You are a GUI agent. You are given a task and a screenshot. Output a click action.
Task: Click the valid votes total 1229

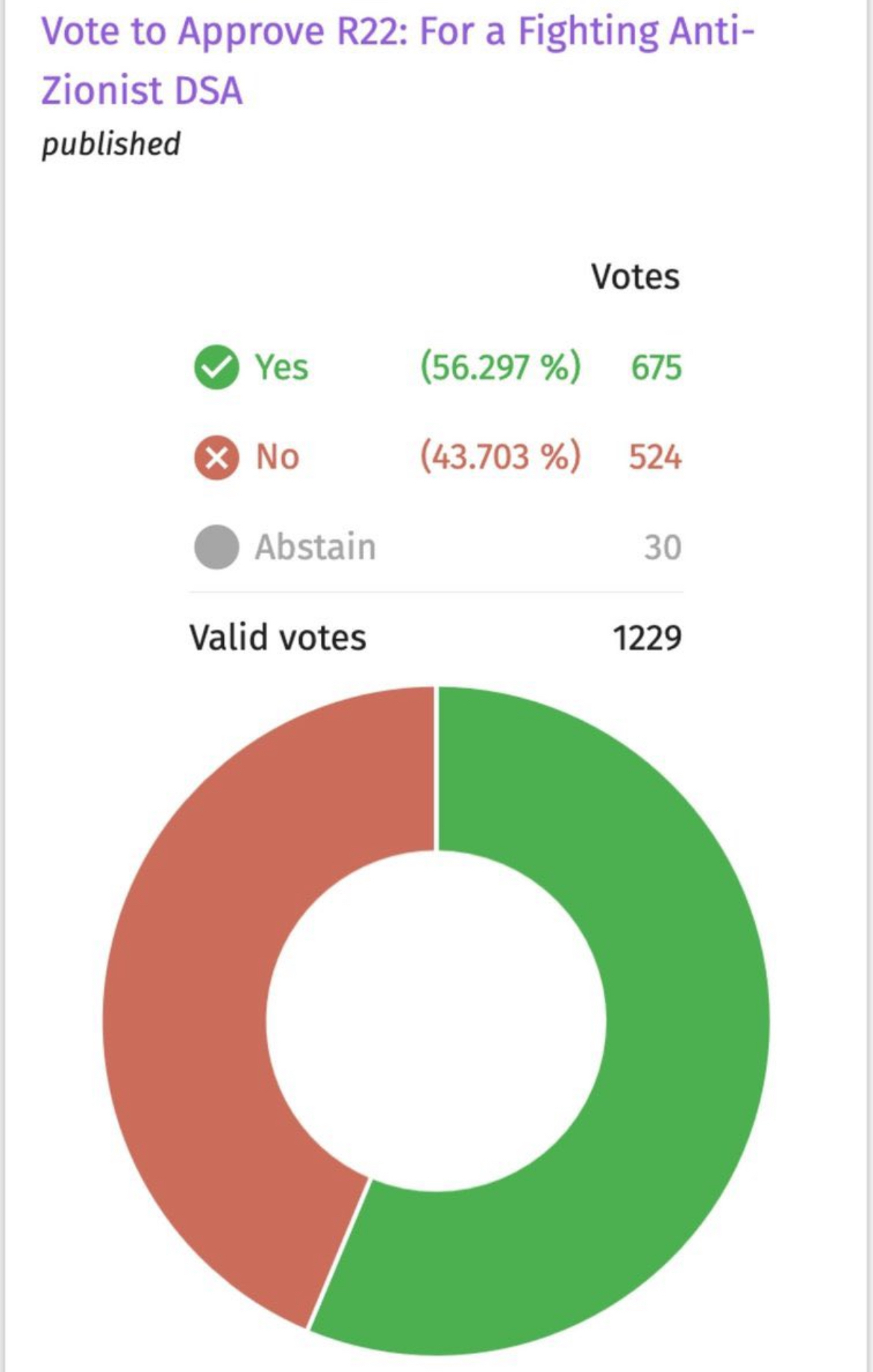[647, 639]
